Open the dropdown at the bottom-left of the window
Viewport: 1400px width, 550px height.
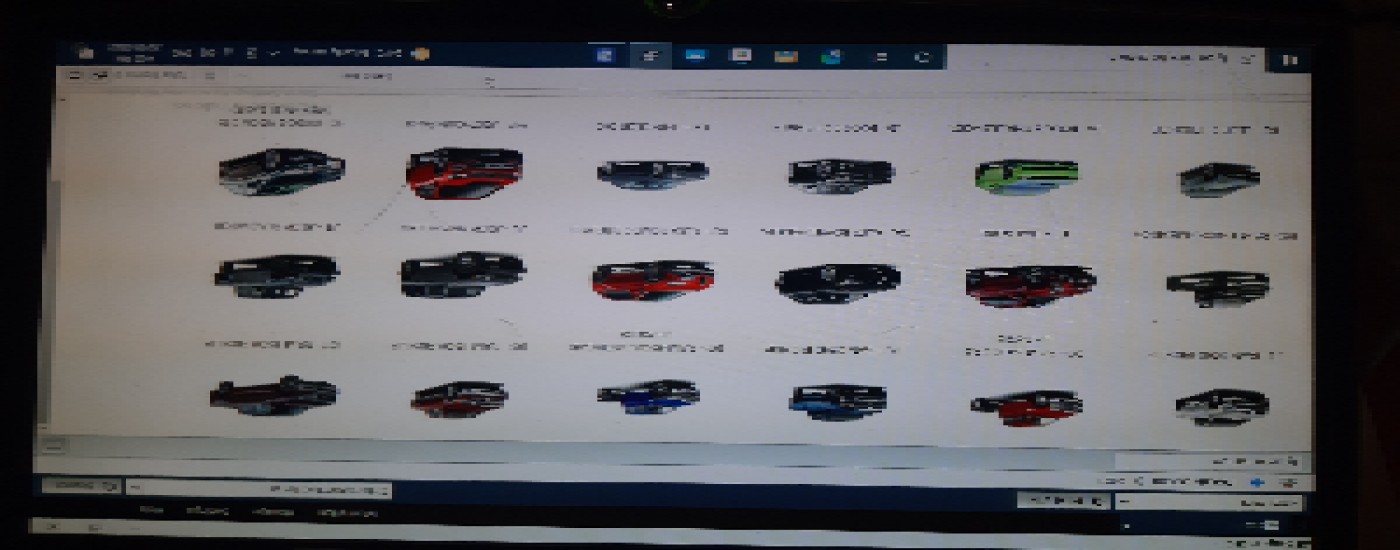tap(82, 486)
